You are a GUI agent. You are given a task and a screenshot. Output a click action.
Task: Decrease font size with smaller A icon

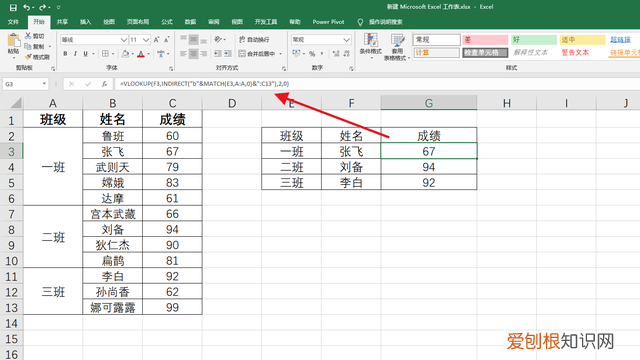click(167, 40)
